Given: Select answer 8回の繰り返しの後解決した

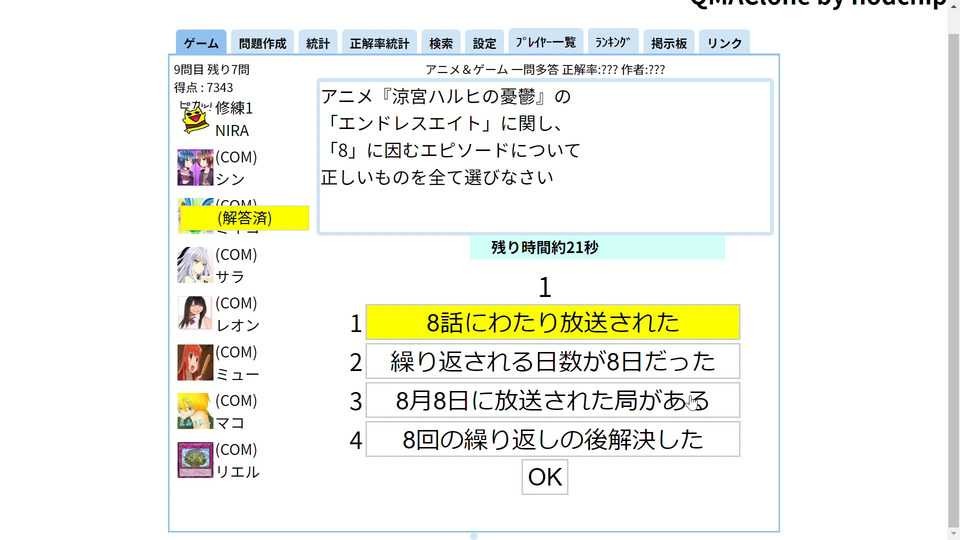Looking at the screenshot, I should point(553,440).
